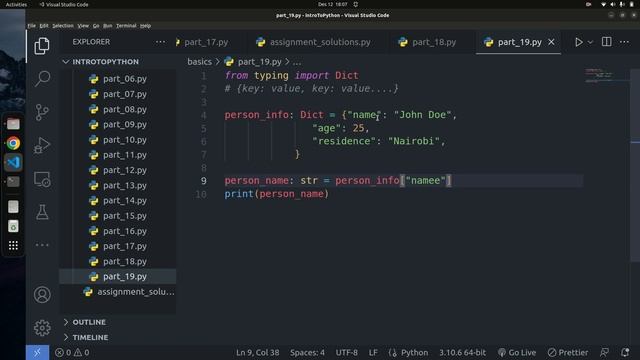Close the part_19.py tab
Screen dimensions: 640x360
pyautogui.click(x=551, y=42)
